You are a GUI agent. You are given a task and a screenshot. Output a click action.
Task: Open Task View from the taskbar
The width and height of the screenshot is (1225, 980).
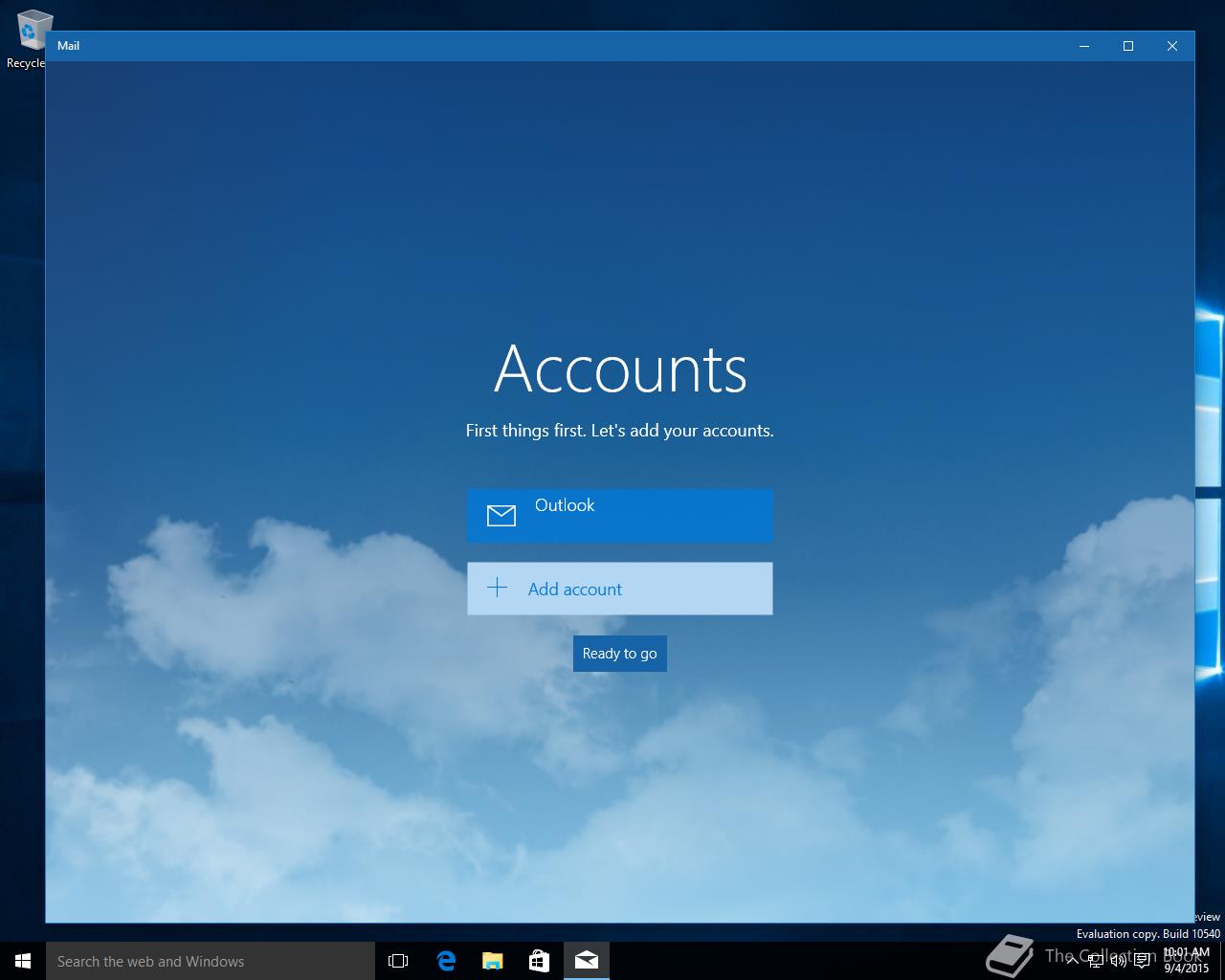click(398, 961)
